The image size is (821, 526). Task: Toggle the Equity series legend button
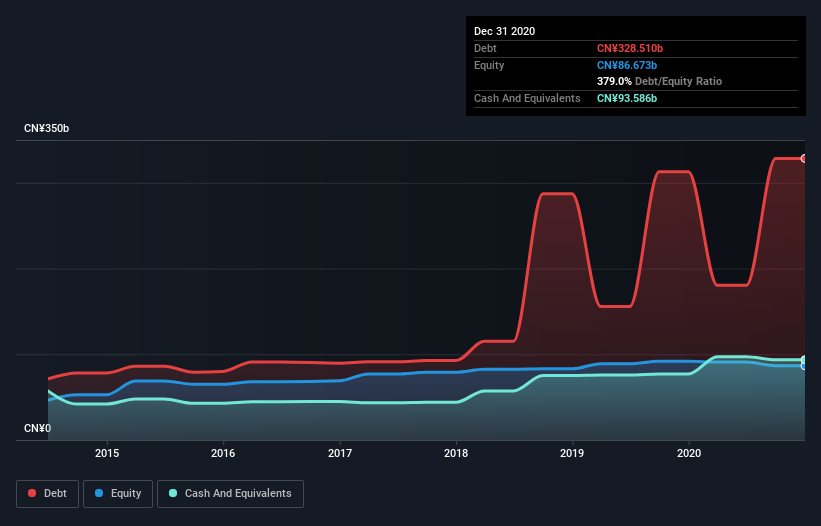click(118, 494)
